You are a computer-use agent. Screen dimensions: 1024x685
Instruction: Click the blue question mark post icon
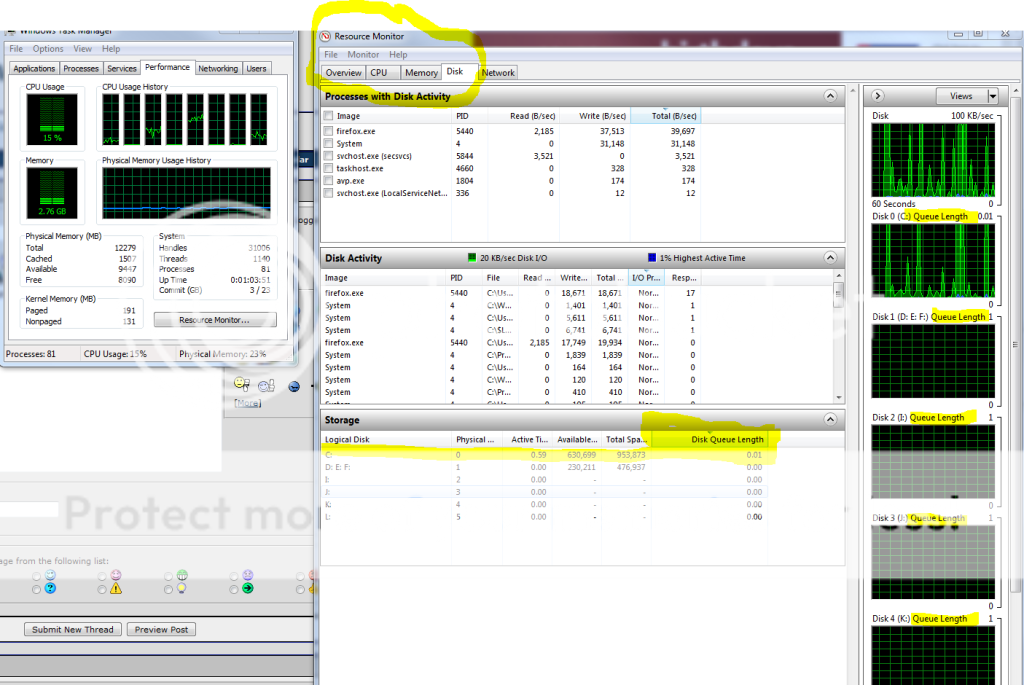click(51, 589)
